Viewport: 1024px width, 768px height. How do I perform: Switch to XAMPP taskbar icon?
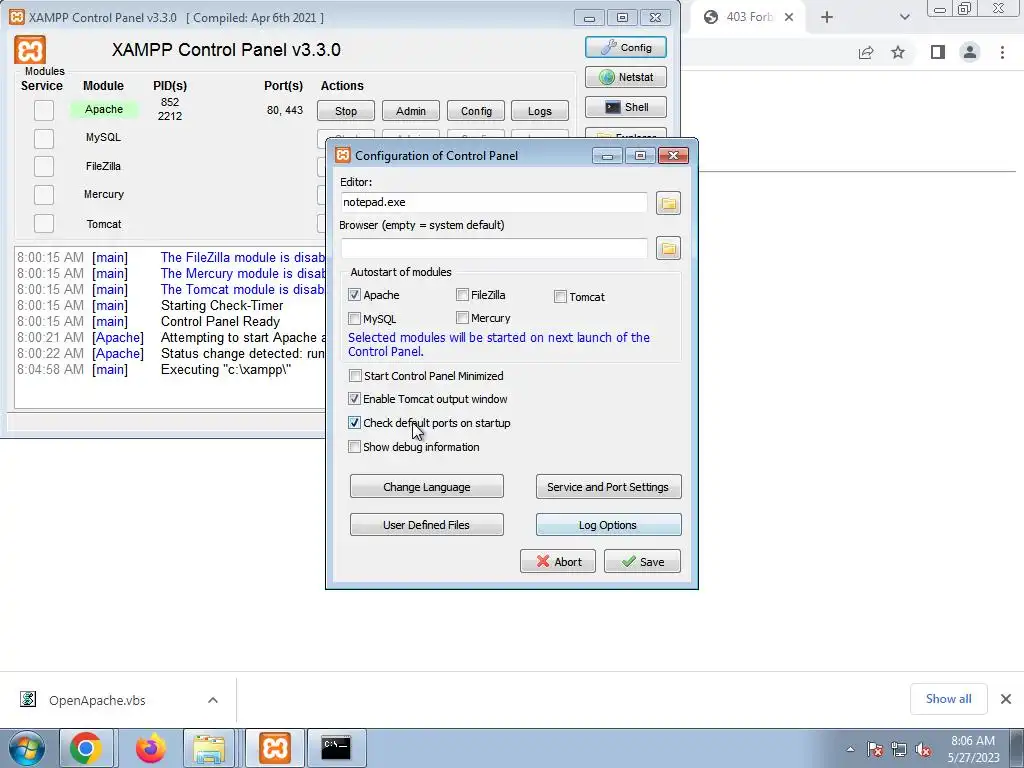[x=274, y=748]
